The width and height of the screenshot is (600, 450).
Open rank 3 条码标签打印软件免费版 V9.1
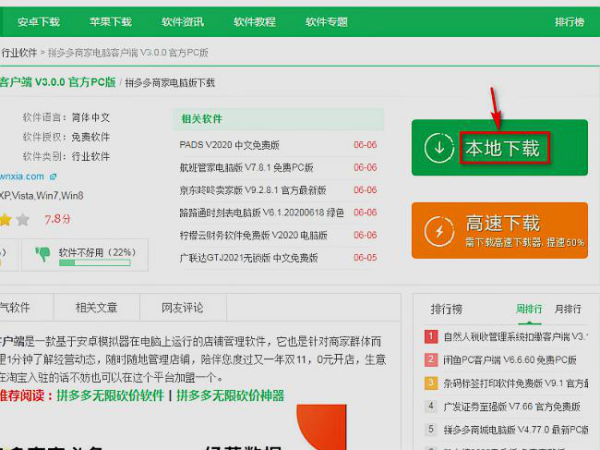pyautogui.click(x=515, y=383)
